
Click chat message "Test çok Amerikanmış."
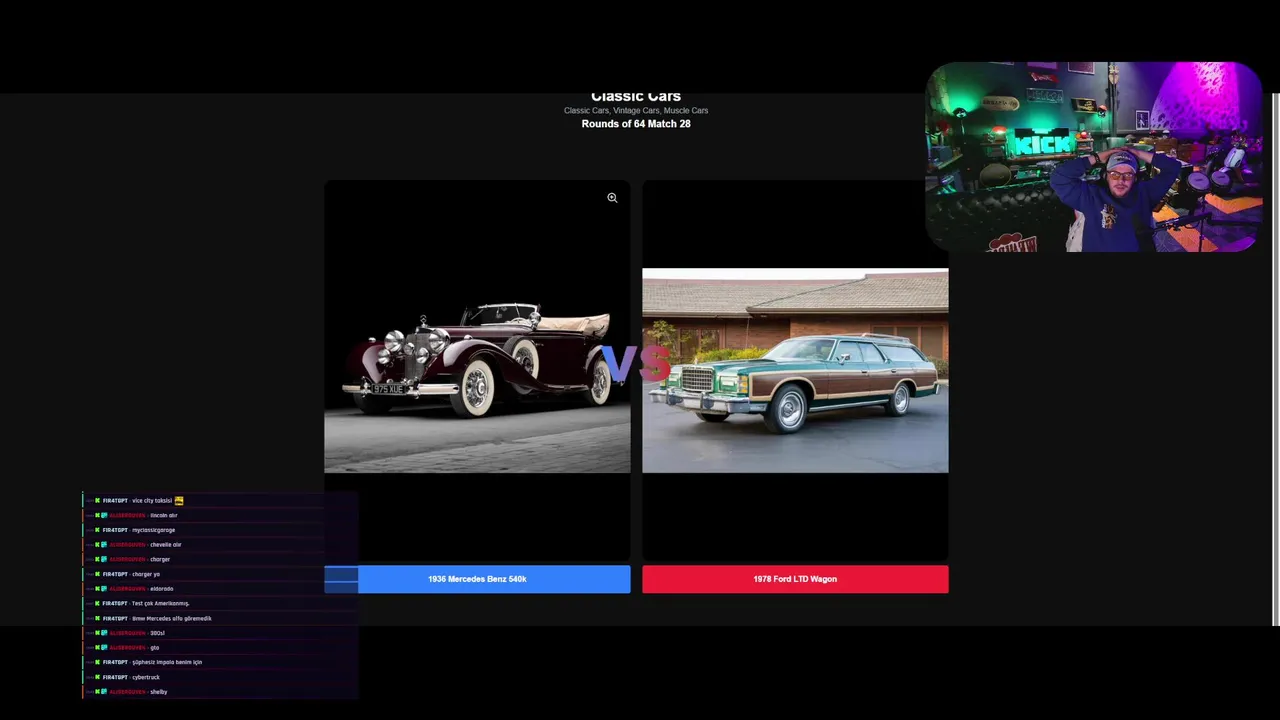[x=160, y=603]
